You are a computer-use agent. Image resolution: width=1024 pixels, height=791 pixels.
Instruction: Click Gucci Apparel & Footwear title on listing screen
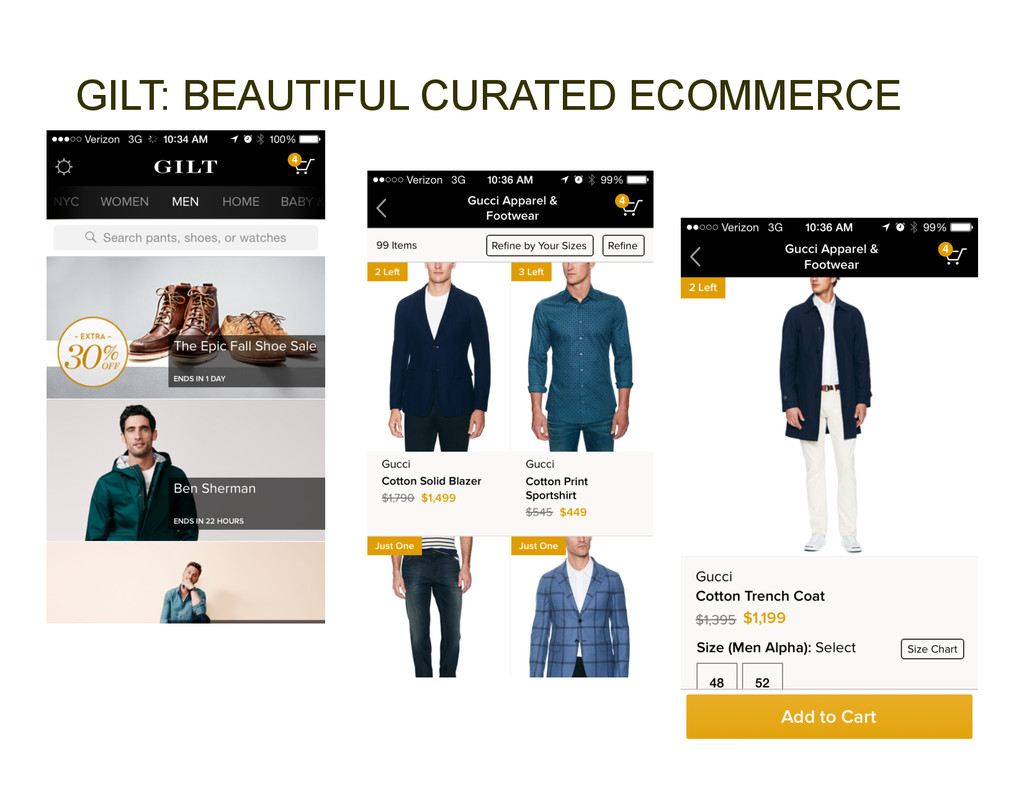512,208
